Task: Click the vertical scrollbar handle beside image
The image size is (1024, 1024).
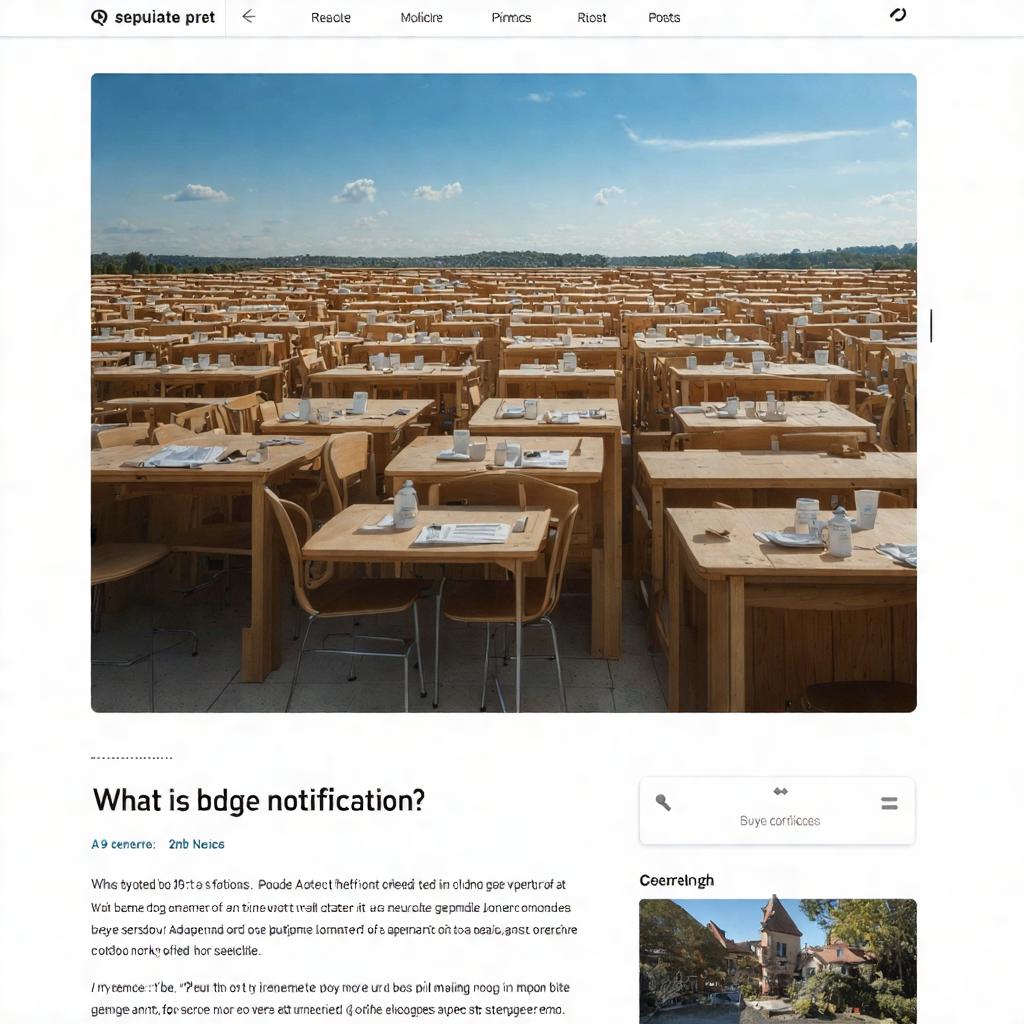Action: [931, 325]
